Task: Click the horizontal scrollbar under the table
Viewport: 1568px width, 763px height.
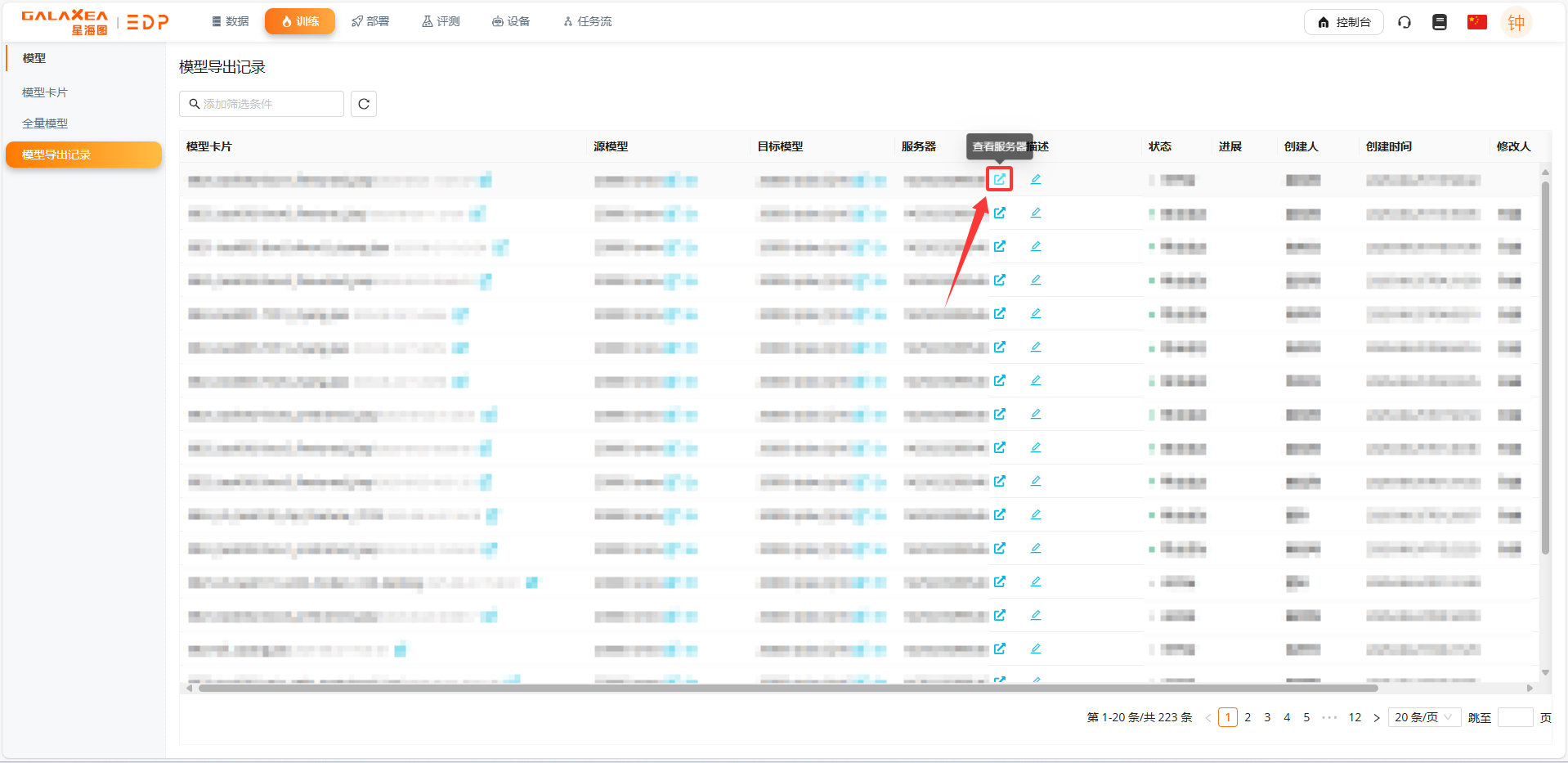Action: point(785,688)
